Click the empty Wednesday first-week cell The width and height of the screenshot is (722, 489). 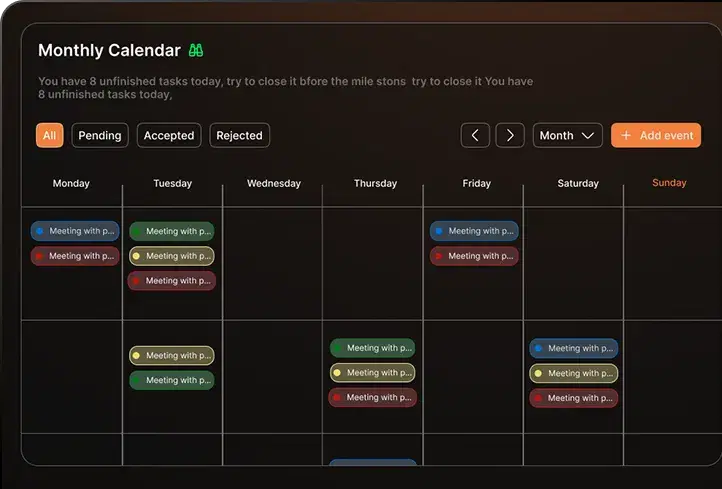272,264
